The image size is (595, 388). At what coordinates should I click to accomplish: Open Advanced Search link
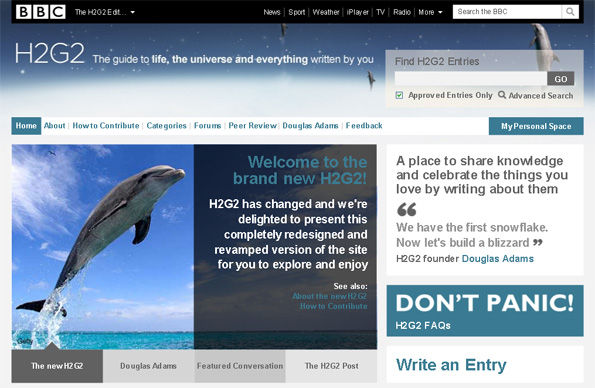point(541,96)
